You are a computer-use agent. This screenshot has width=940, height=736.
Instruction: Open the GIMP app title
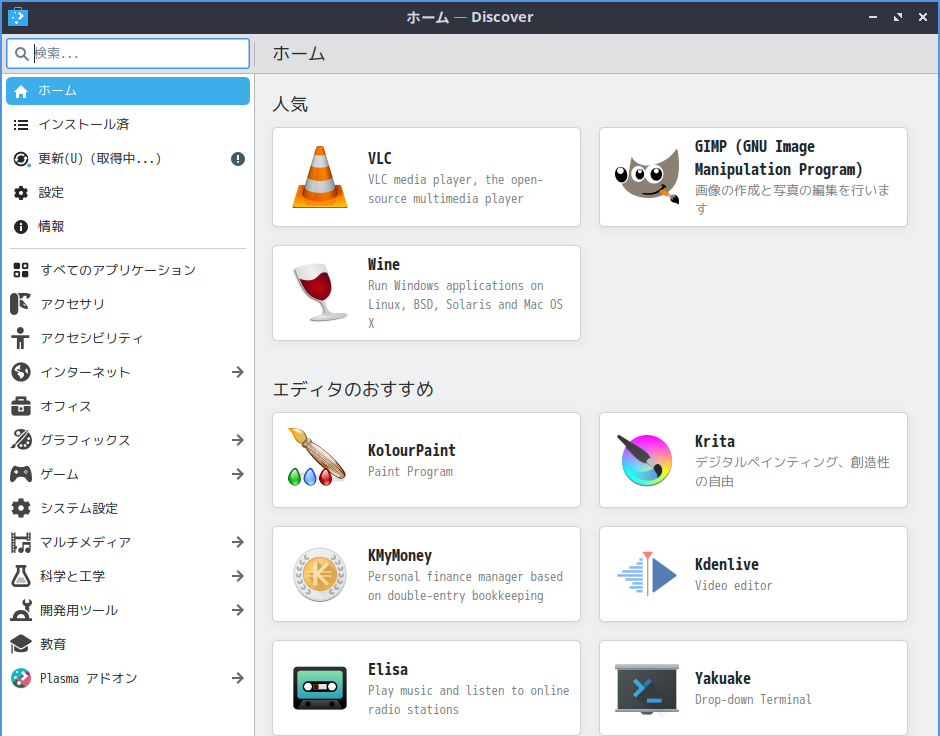tap(778, 158)
